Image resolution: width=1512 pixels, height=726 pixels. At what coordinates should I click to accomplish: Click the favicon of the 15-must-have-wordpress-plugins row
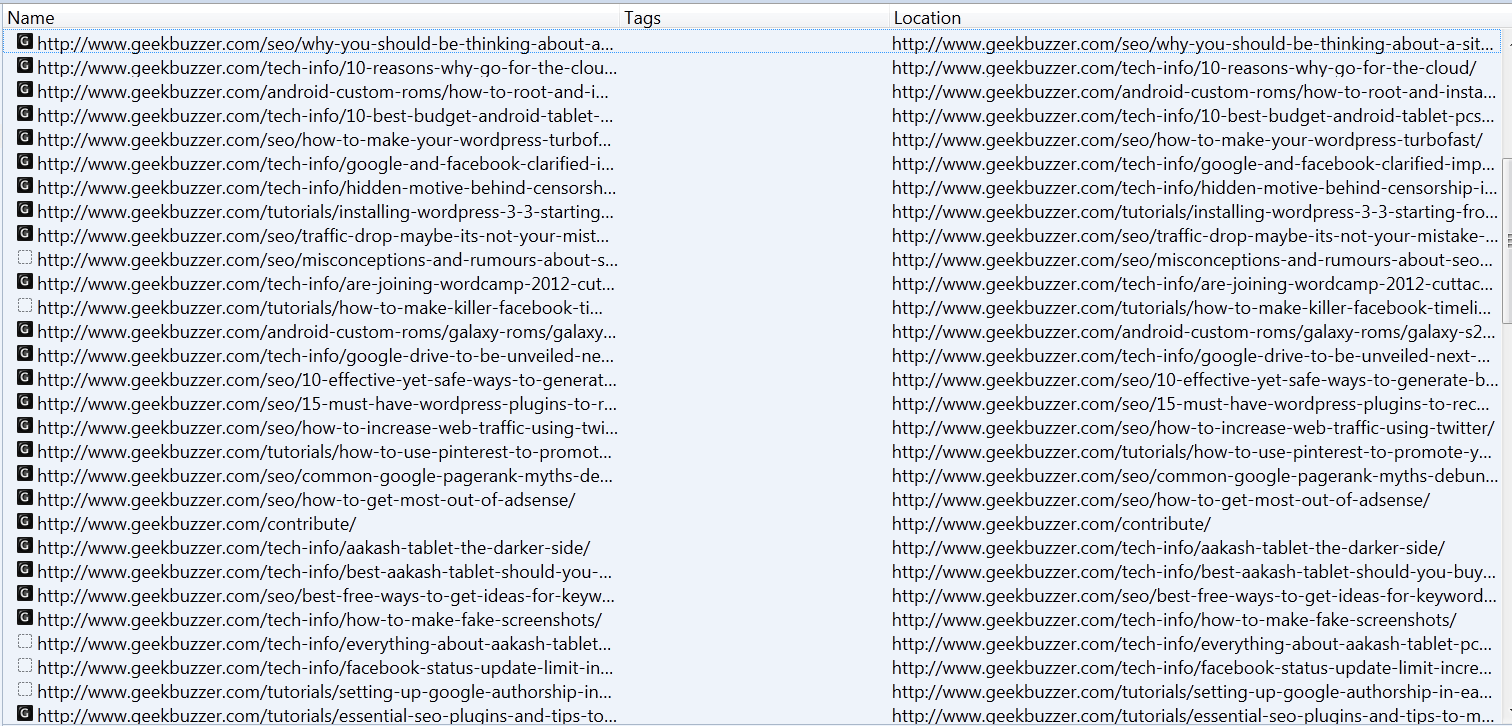tap(25, 402)
